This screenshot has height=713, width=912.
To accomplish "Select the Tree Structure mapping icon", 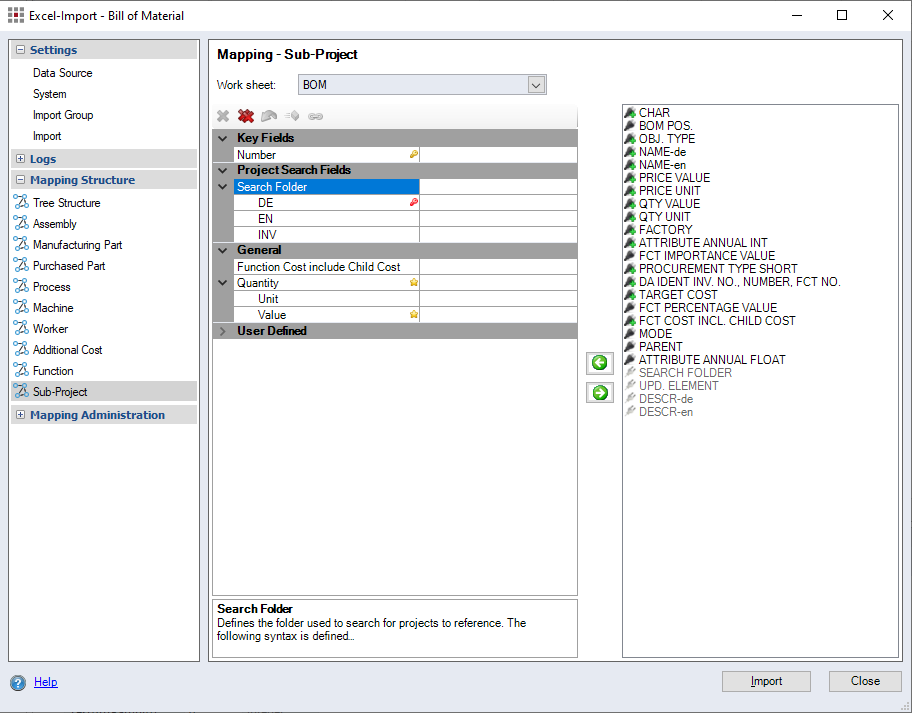I will pyautogui.click(x=21, y=203).
